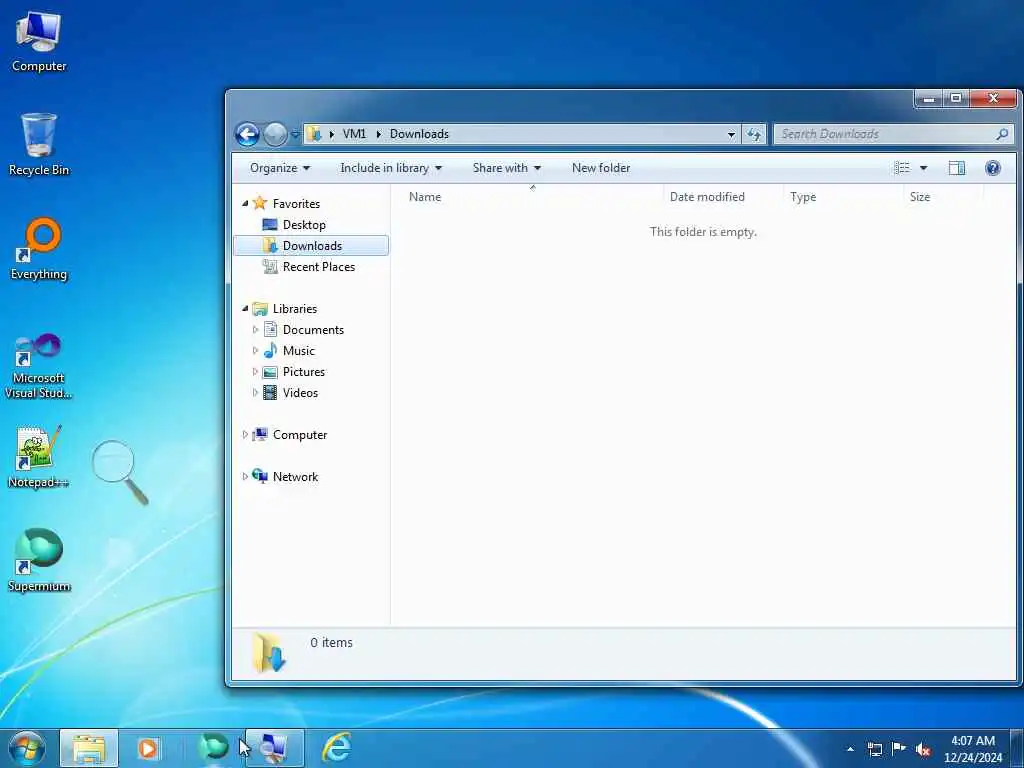Select the Microsoft Visual Studio shortcut

click(39, 366)
